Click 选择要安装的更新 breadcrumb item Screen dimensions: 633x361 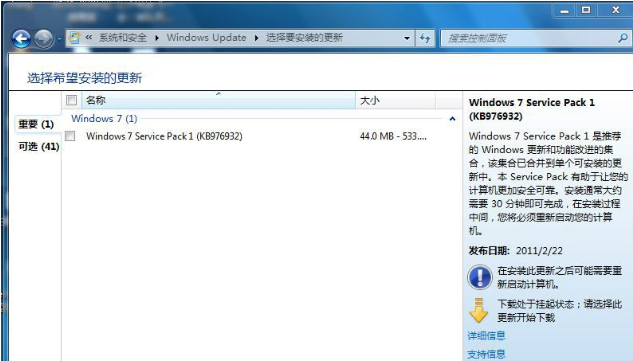(304, 38)
